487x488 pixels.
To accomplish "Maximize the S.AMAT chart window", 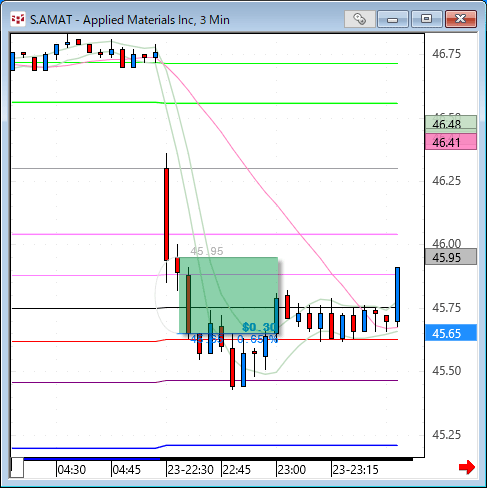I will pos(427,19).
